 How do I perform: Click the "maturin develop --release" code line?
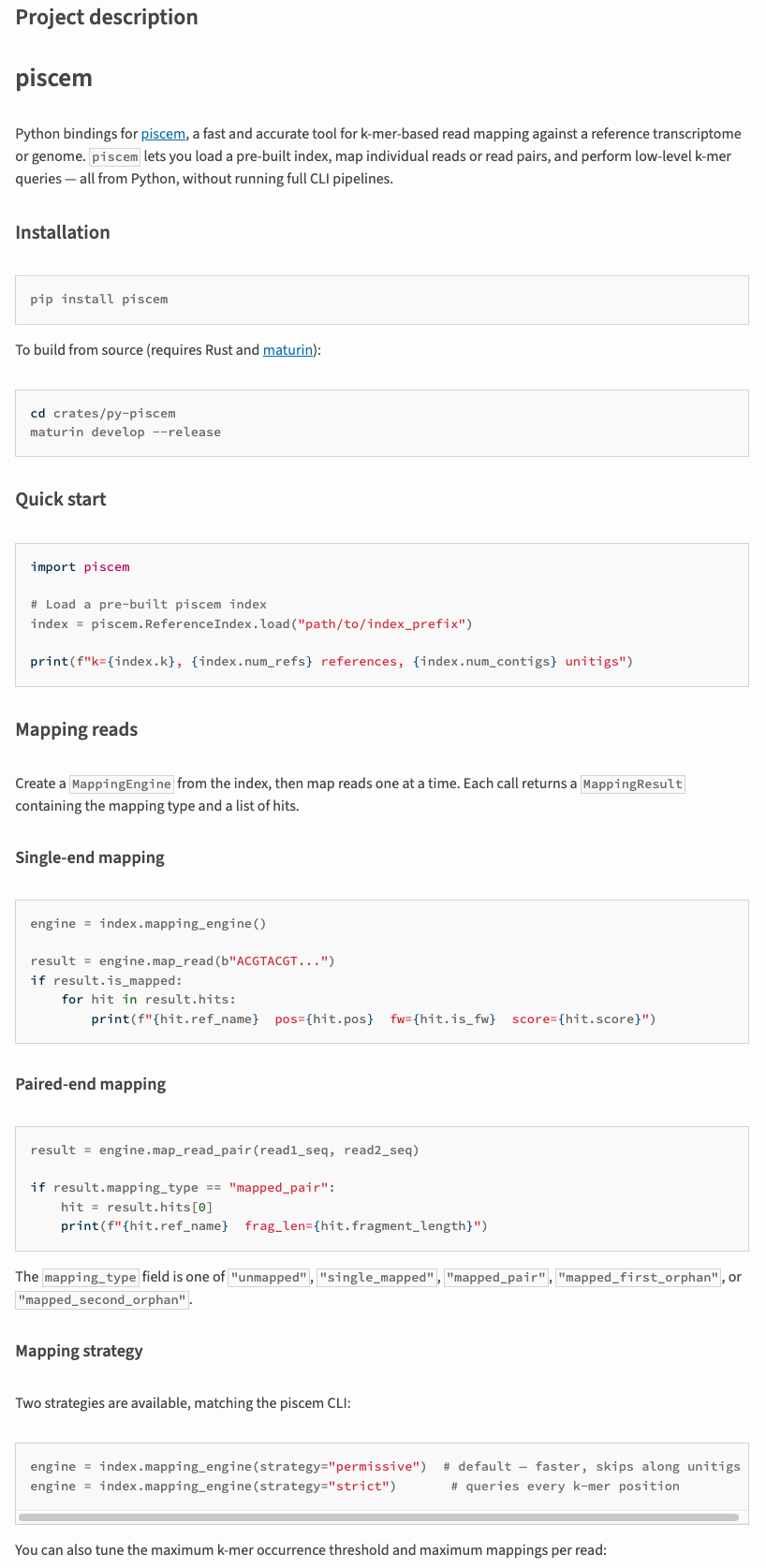[125, 432]
